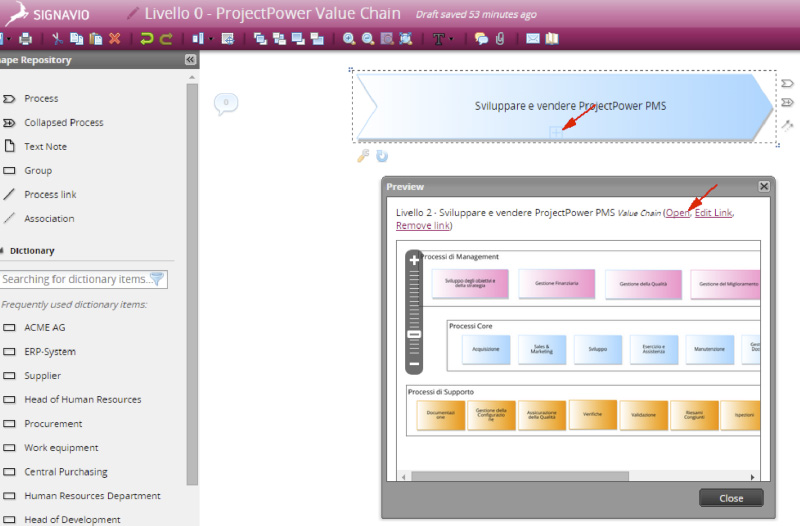
Task: Click the preview zoom-in plus button
Action: pyautogui.click(x=414, y=261)
